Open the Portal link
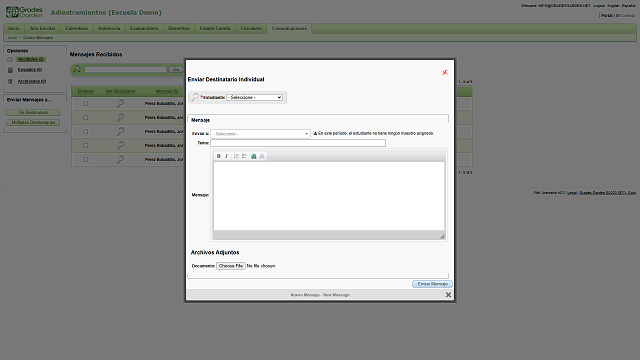The width and height of the screenshot is (640, 360). coord(607,16)
